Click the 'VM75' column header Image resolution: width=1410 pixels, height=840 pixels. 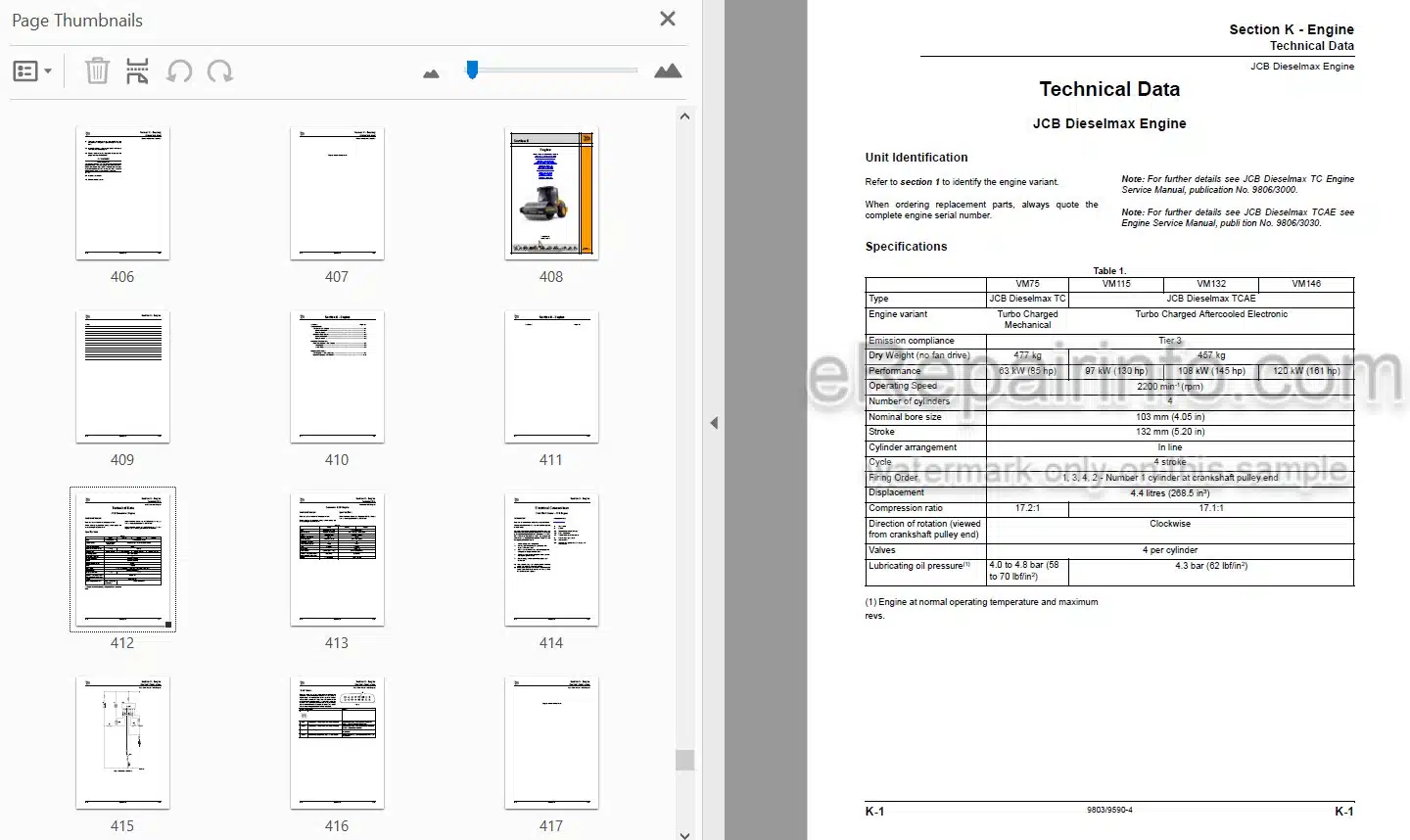1027,284
